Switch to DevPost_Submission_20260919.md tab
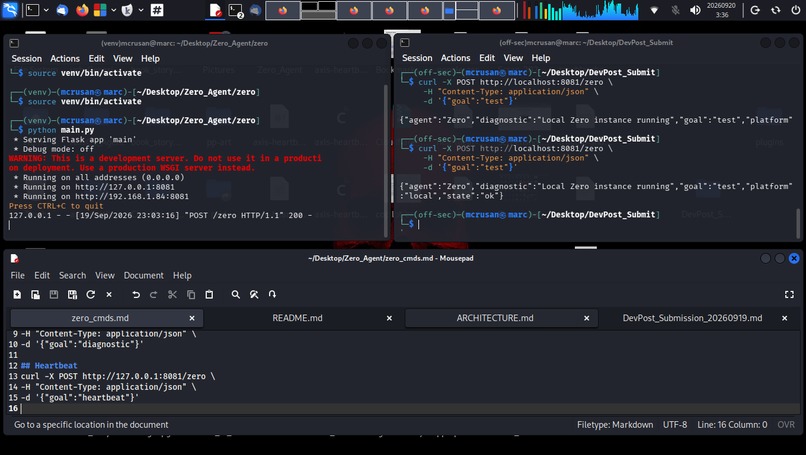 tap(692, 318)
